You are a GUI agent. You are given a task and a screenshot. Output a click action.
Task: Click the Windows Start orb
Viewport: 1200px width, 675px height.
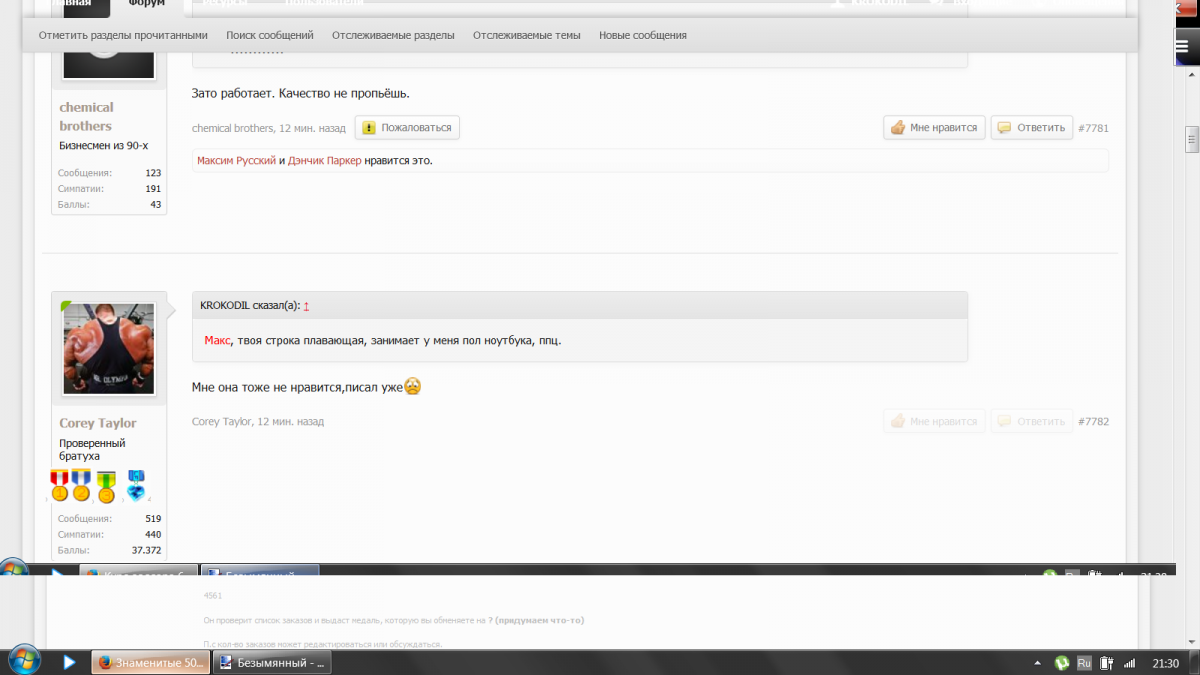pyautogui.click(x=23, y=661)
